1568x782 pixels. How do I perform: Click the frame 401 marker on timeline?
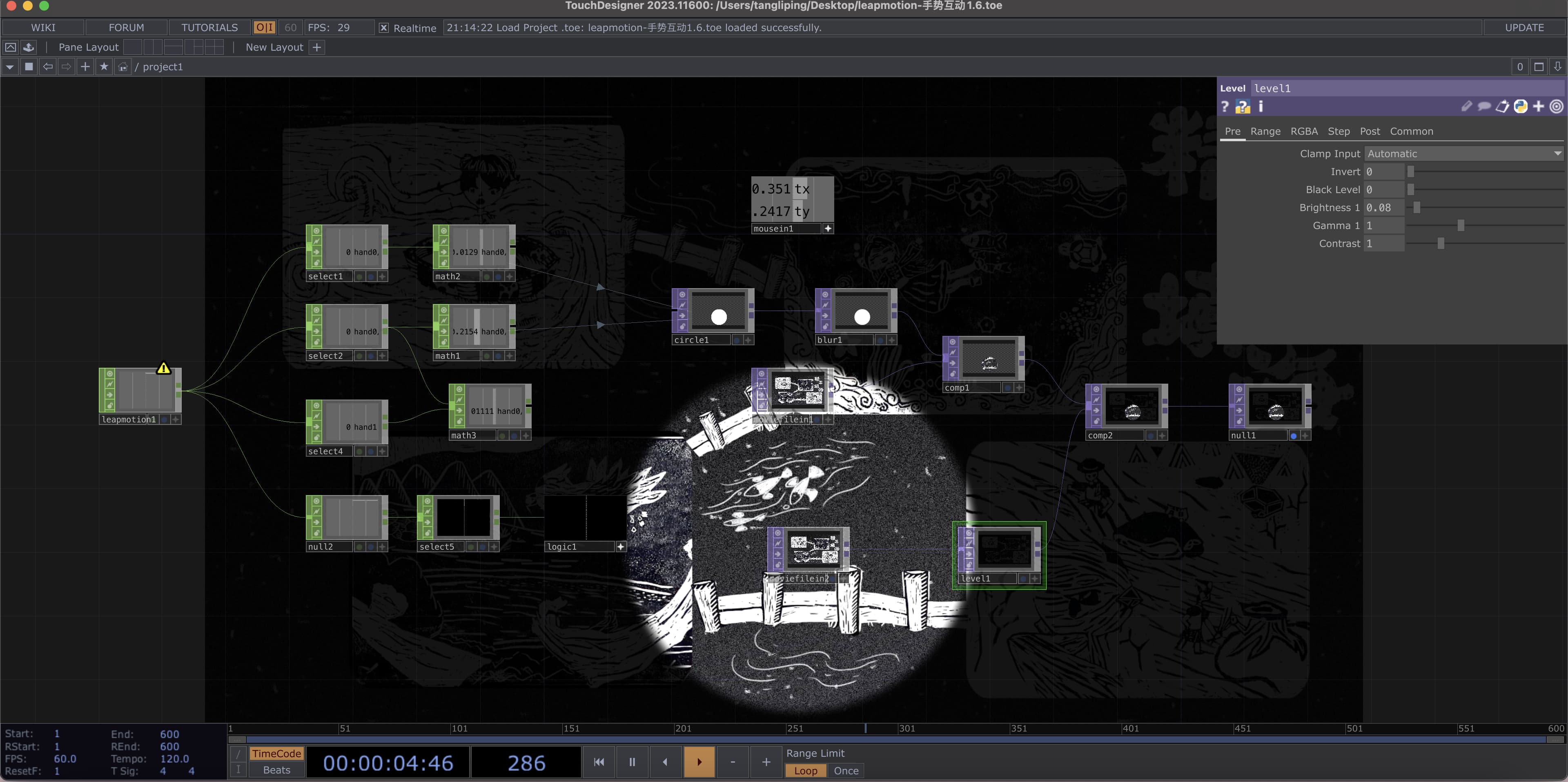tap(1131, 729)
